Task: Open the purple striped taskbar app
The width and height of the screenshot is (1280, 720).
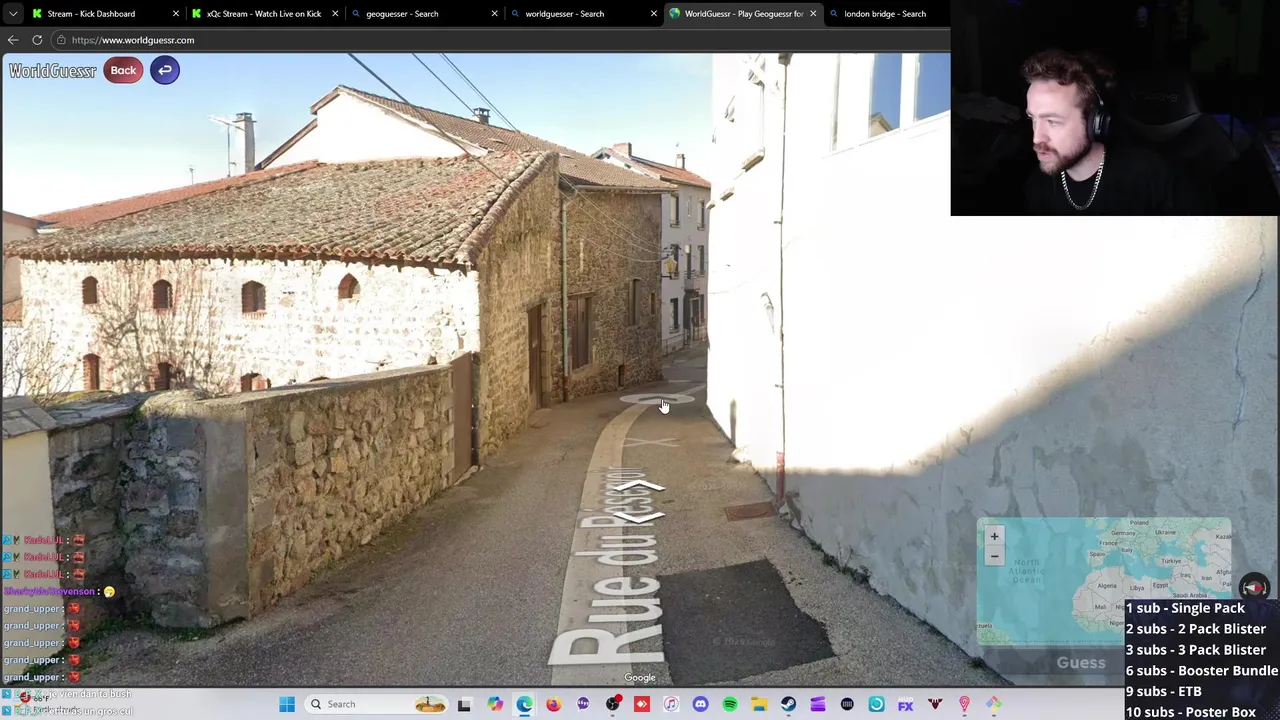Action: [x=818, y=704]
